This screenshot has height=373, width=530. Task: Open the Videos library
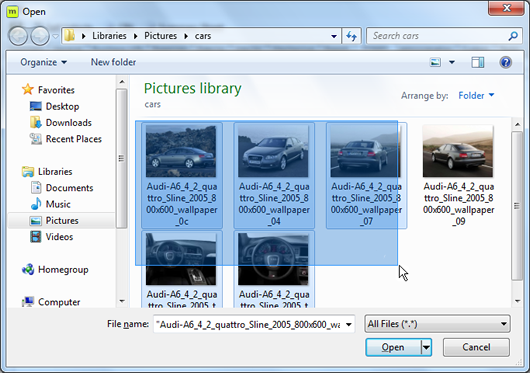pyautogui.click(x=59, y=237)
